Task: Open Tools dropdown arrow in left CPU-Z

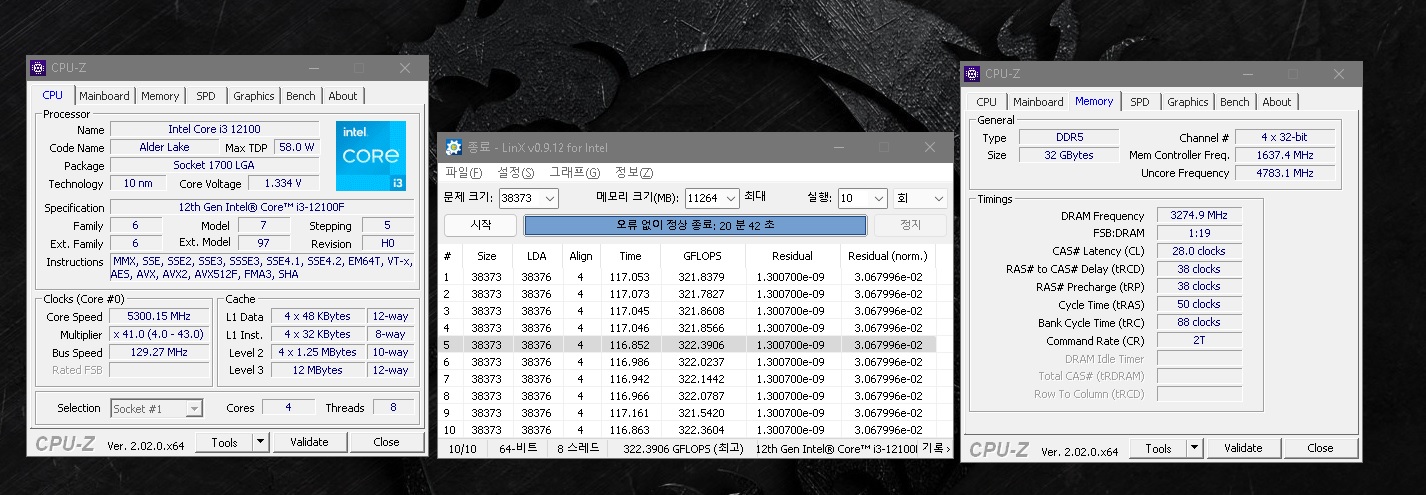Action: [260, 442]
